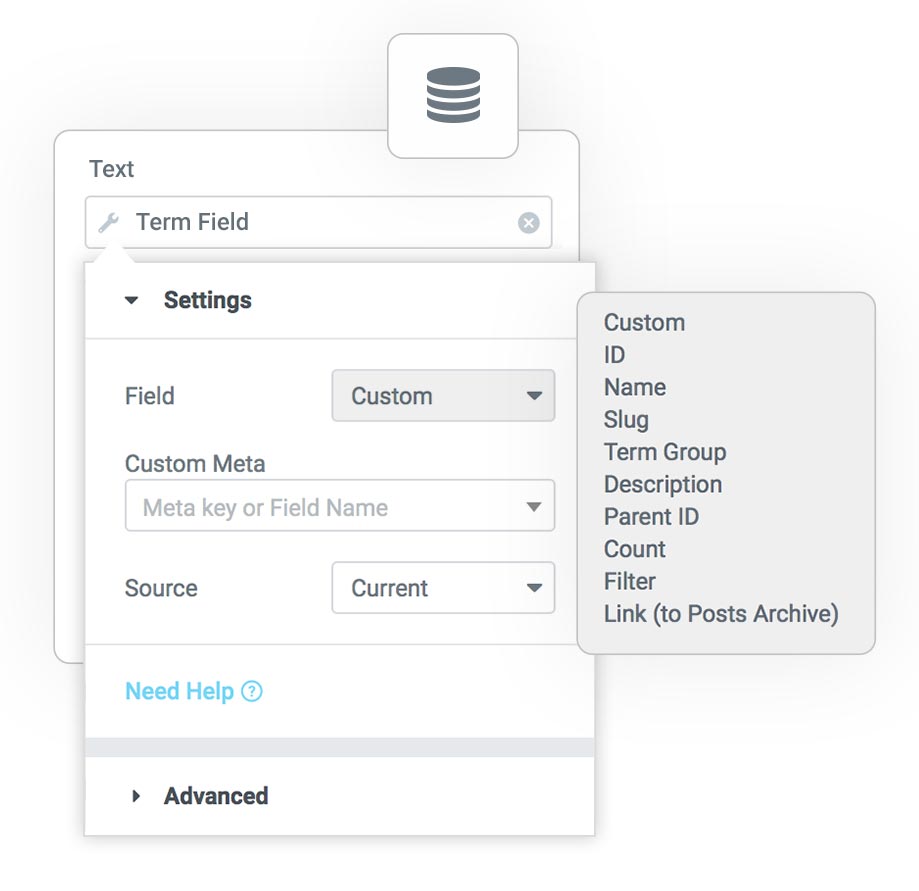Screen dimensions: 919x891
Task: Click the Meta key or Field Name input
Action: click(x=340, y=506)
